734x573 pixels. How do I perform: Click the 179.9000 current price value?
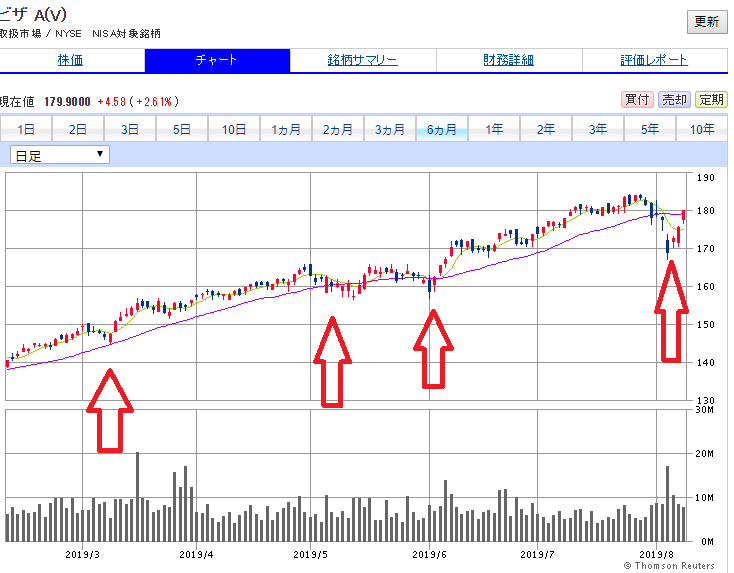[x=67, y=102]
